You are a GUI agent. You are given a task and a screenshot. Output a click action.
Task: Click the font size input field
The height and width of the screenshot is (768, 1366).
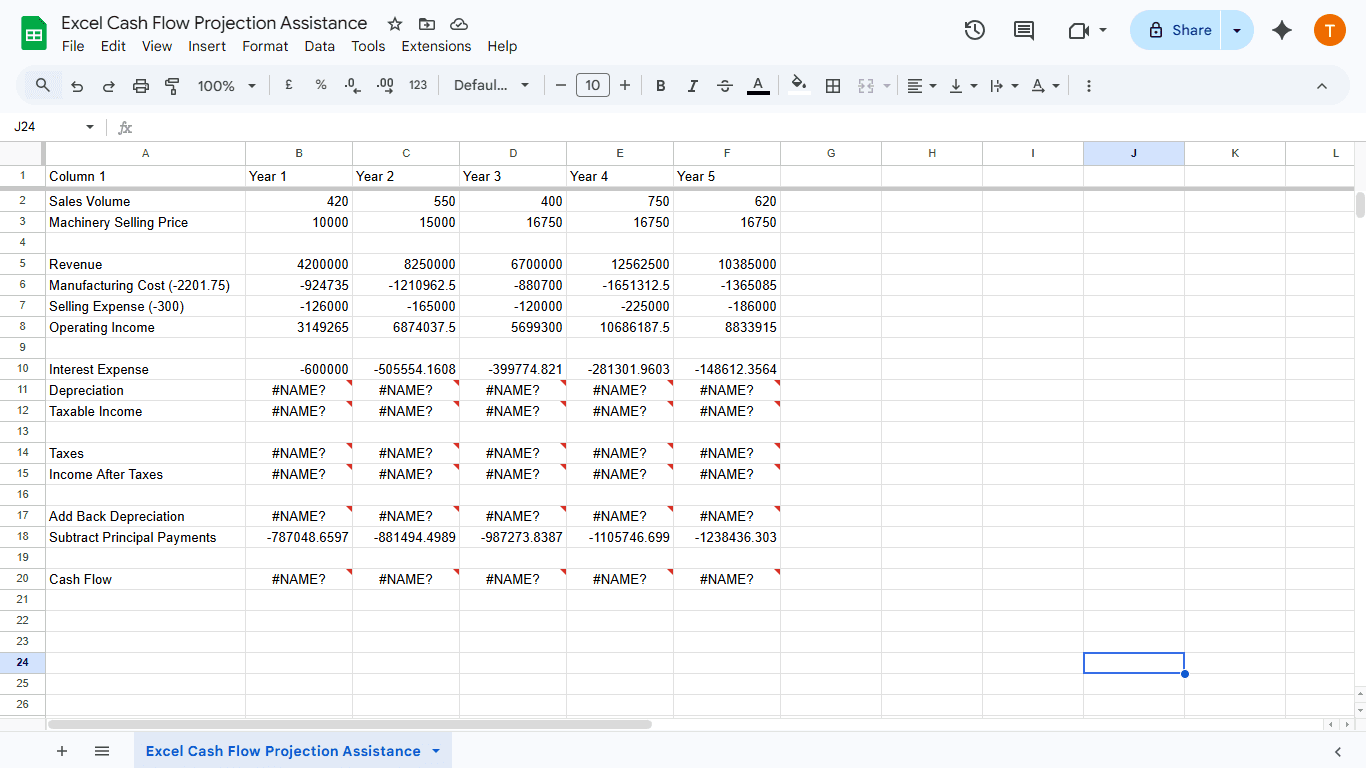pos(593,86)
